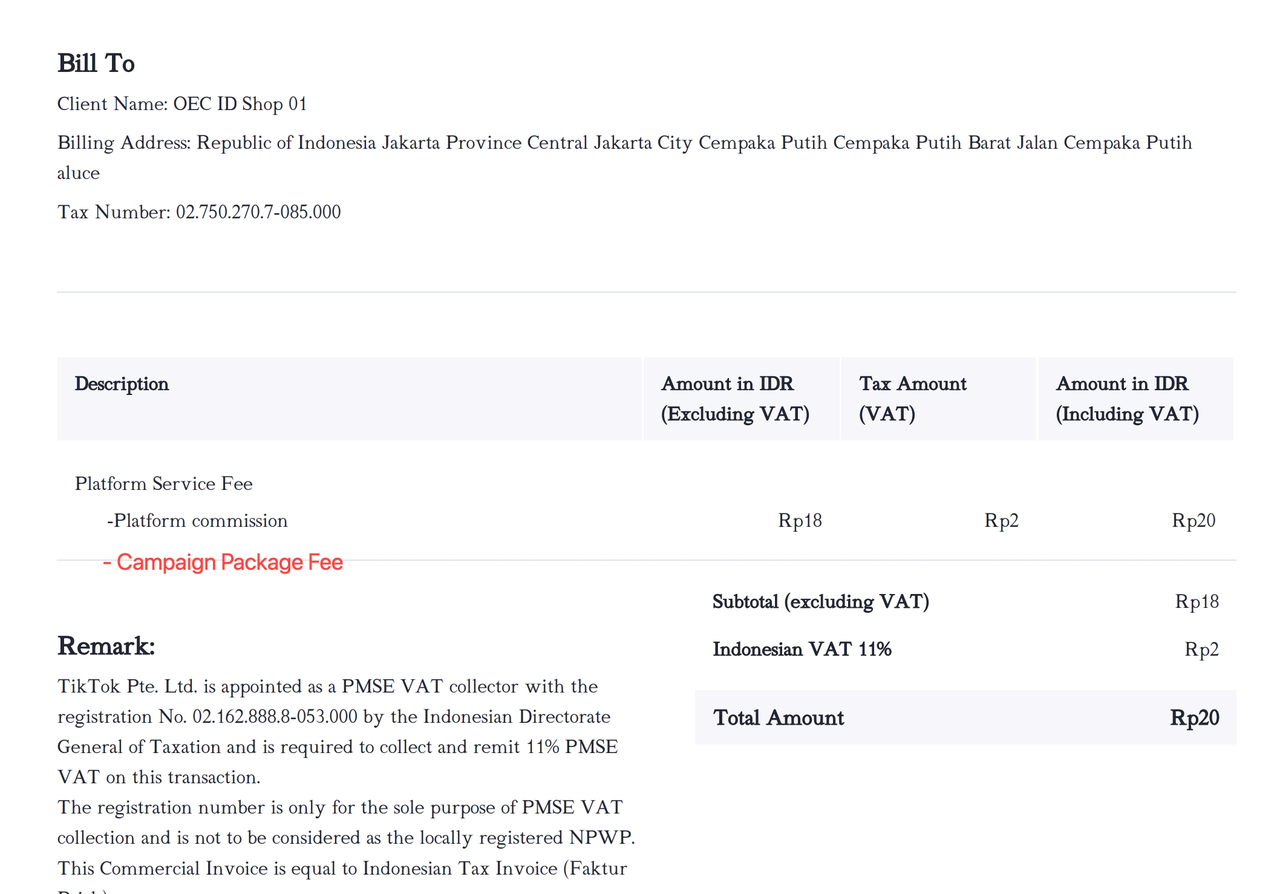This screenshot has height=894, width=1280.
Task: Click the Description column header
Action: pos(122,384)
